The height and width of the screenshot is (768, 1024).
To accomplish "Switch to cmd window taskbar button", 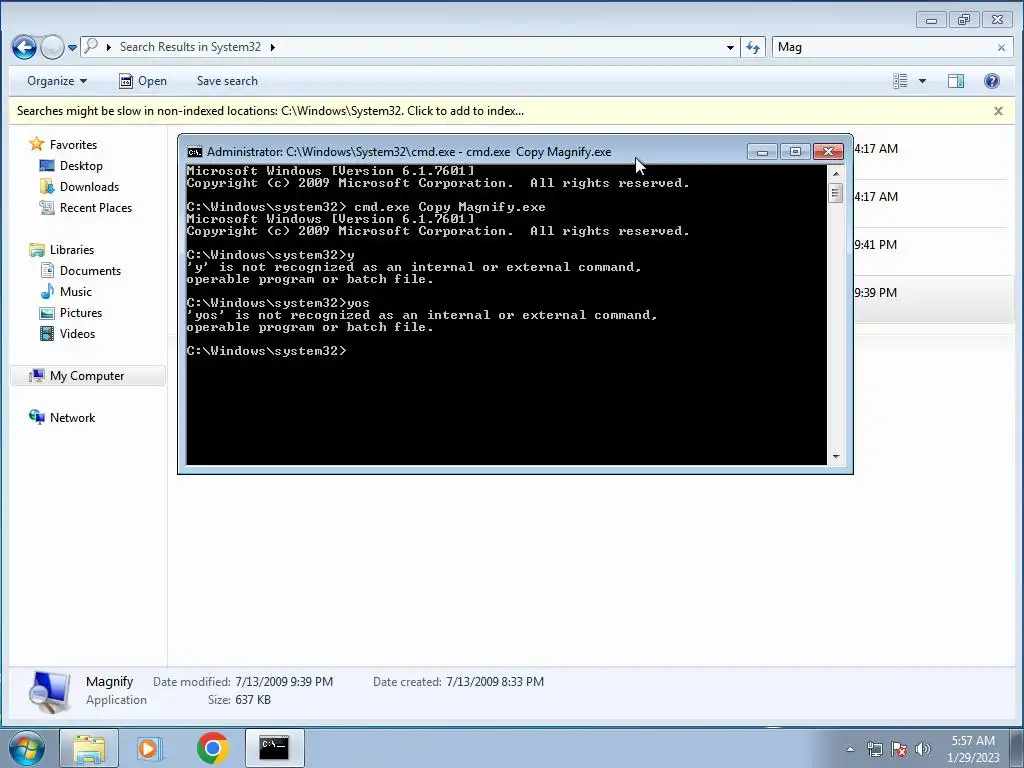I will pyautogui.click(x=275, y=748).
